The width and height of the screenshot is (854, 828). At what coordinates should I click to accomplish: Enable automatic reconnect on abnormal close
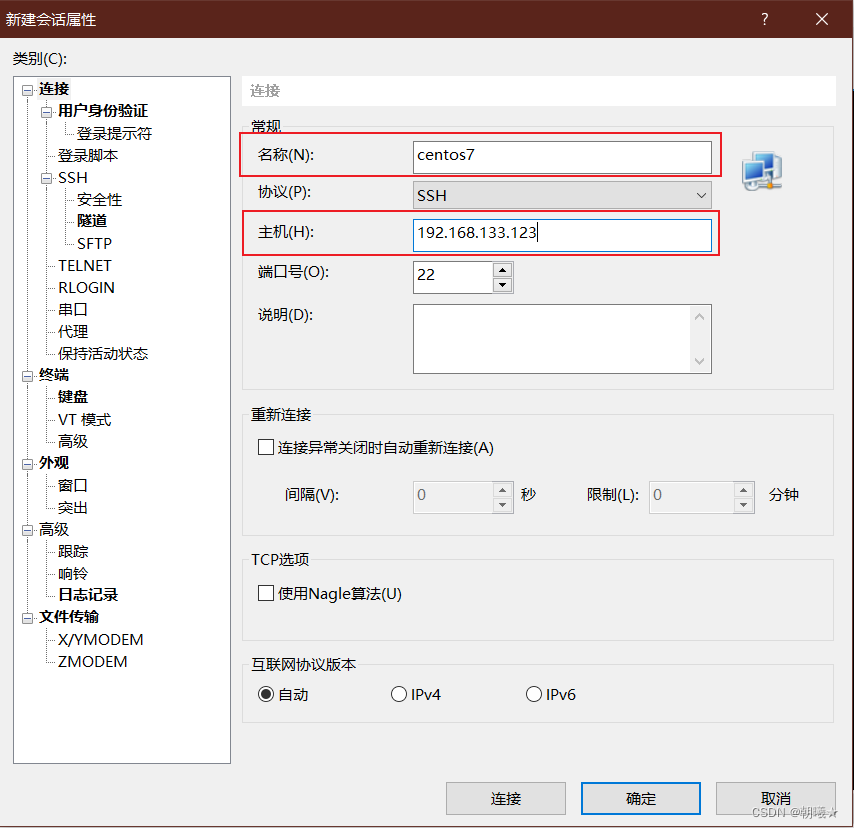[266, 448]
